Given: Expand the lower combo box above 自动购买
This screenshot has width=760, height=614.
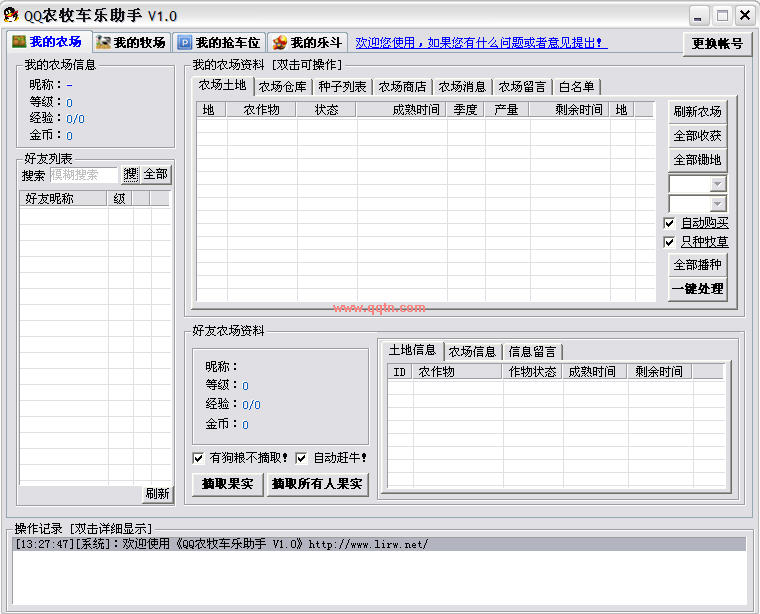Looking at the screenshot, I should click(718, 204).
